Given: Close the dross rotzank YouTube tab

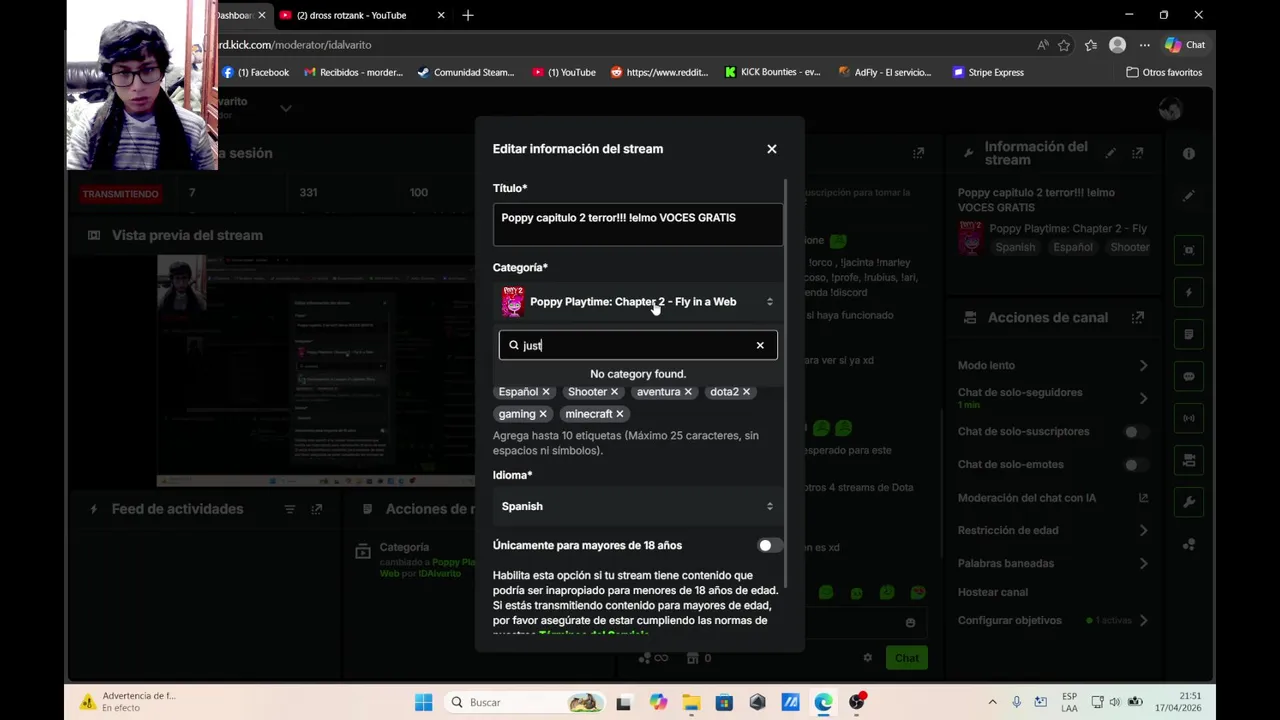Looking at the screenshot, I should coord(441,15).
